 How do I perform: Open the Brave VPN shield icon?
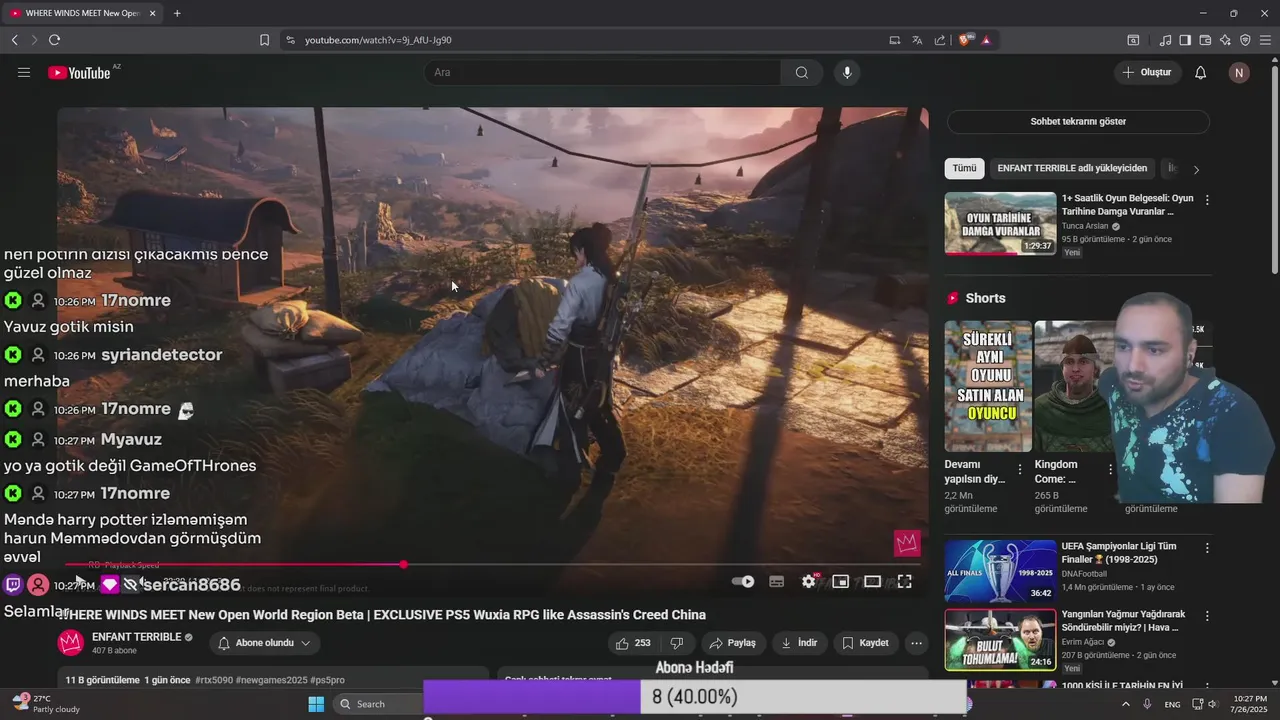pyautogui.click(x=1245, y=40)
